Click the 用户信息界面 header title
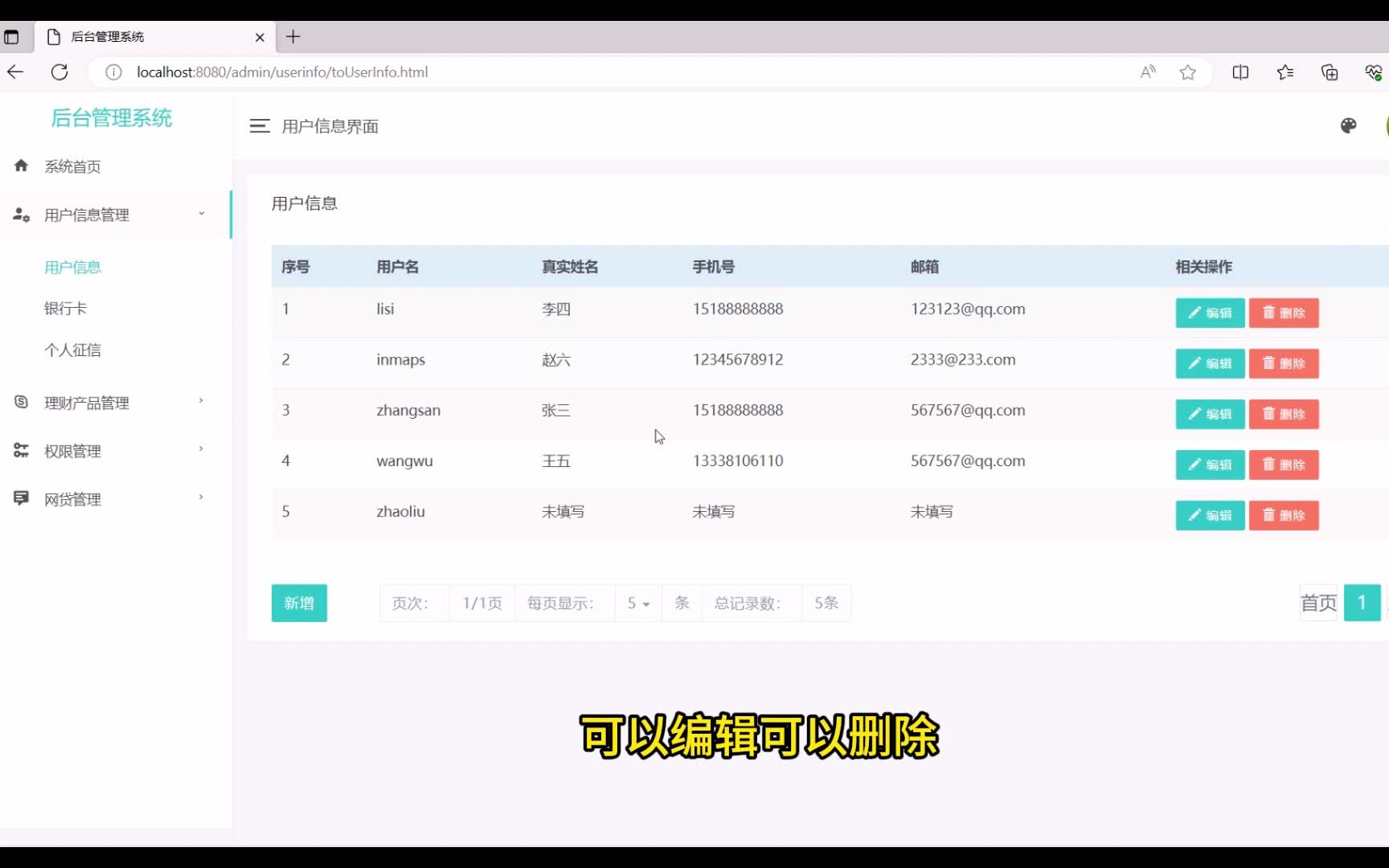 330,126
